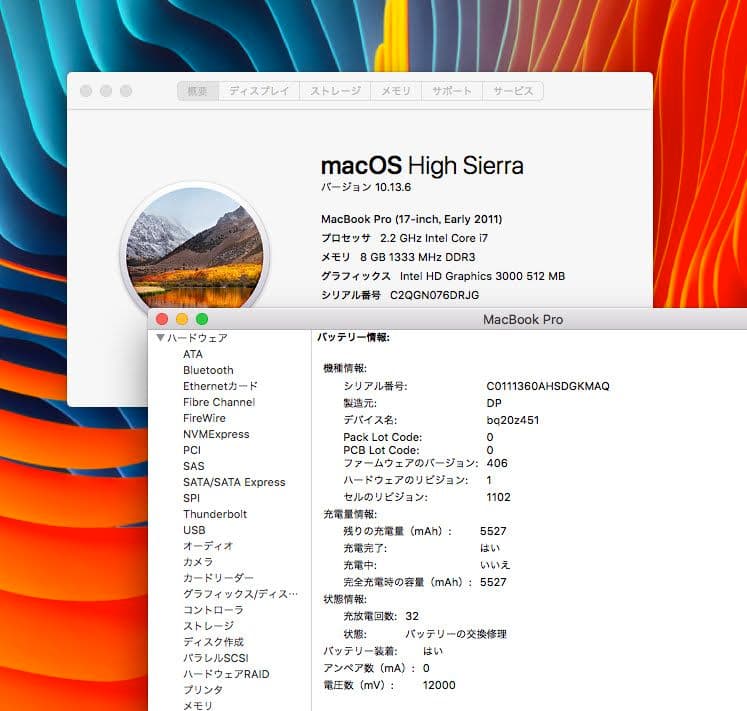This screenshot has width=747, height=711.
Task: Select PCI in the sidebar
Action: point(192,450)
